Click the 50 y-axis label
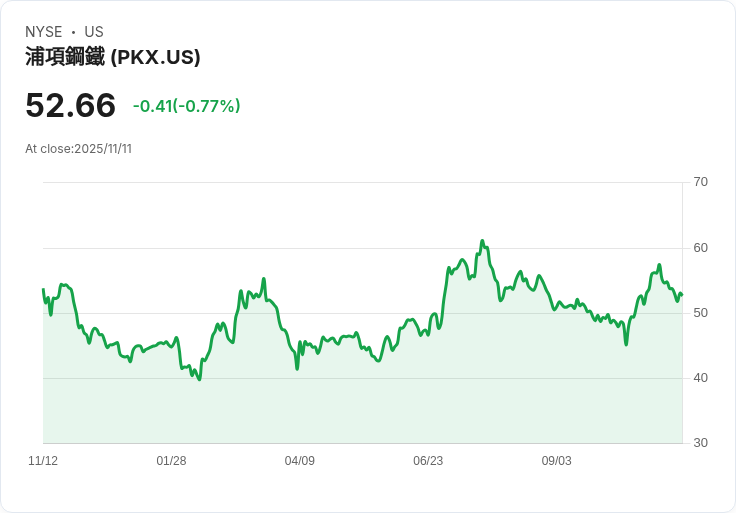736x513 pixels. 701,313
